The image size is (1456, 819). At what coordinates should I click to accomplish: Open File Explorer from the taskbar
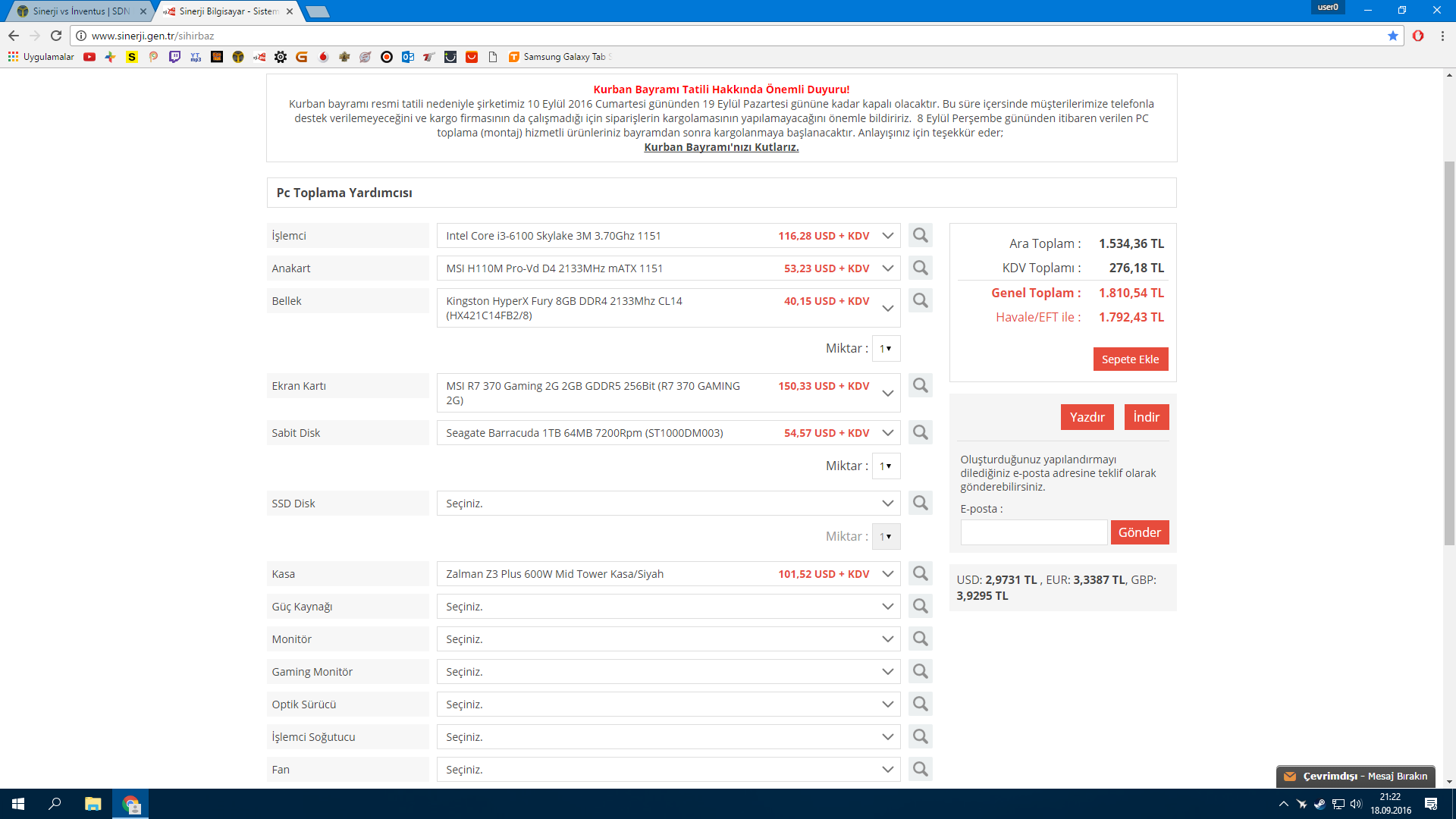[x=93, y=804]
